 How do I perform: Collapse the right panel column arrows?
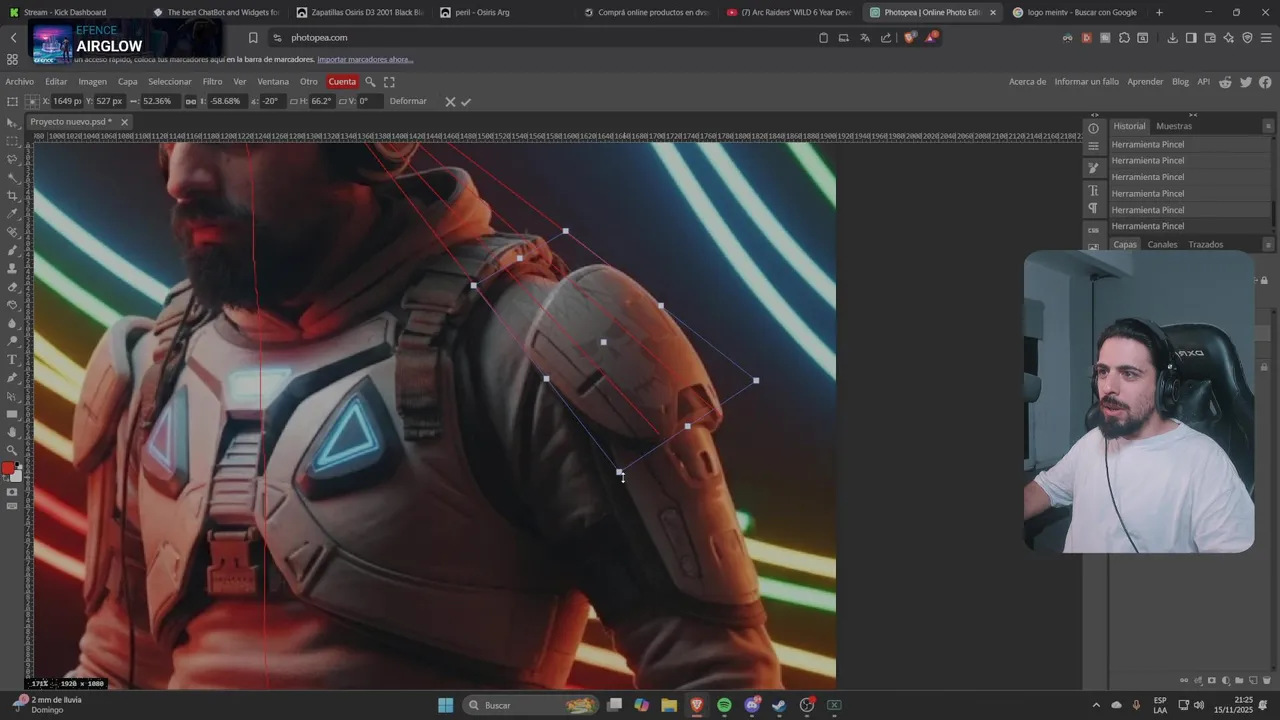(1192, 115)
